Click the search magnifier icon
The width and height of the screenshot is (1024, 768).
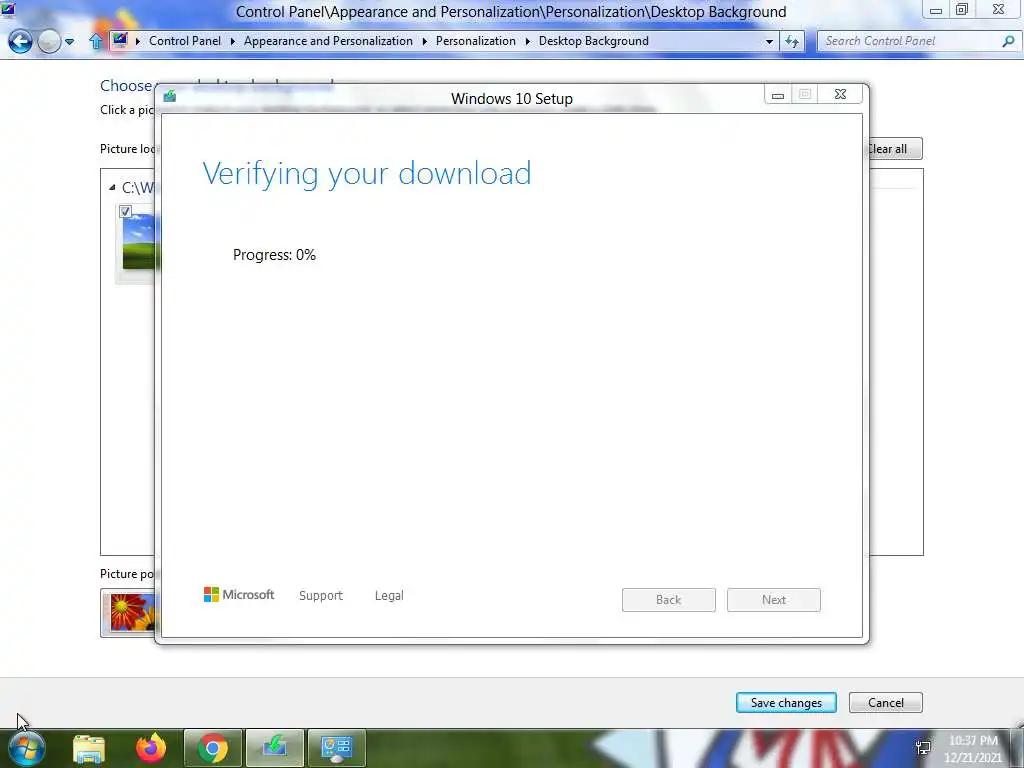point(1008,41)
